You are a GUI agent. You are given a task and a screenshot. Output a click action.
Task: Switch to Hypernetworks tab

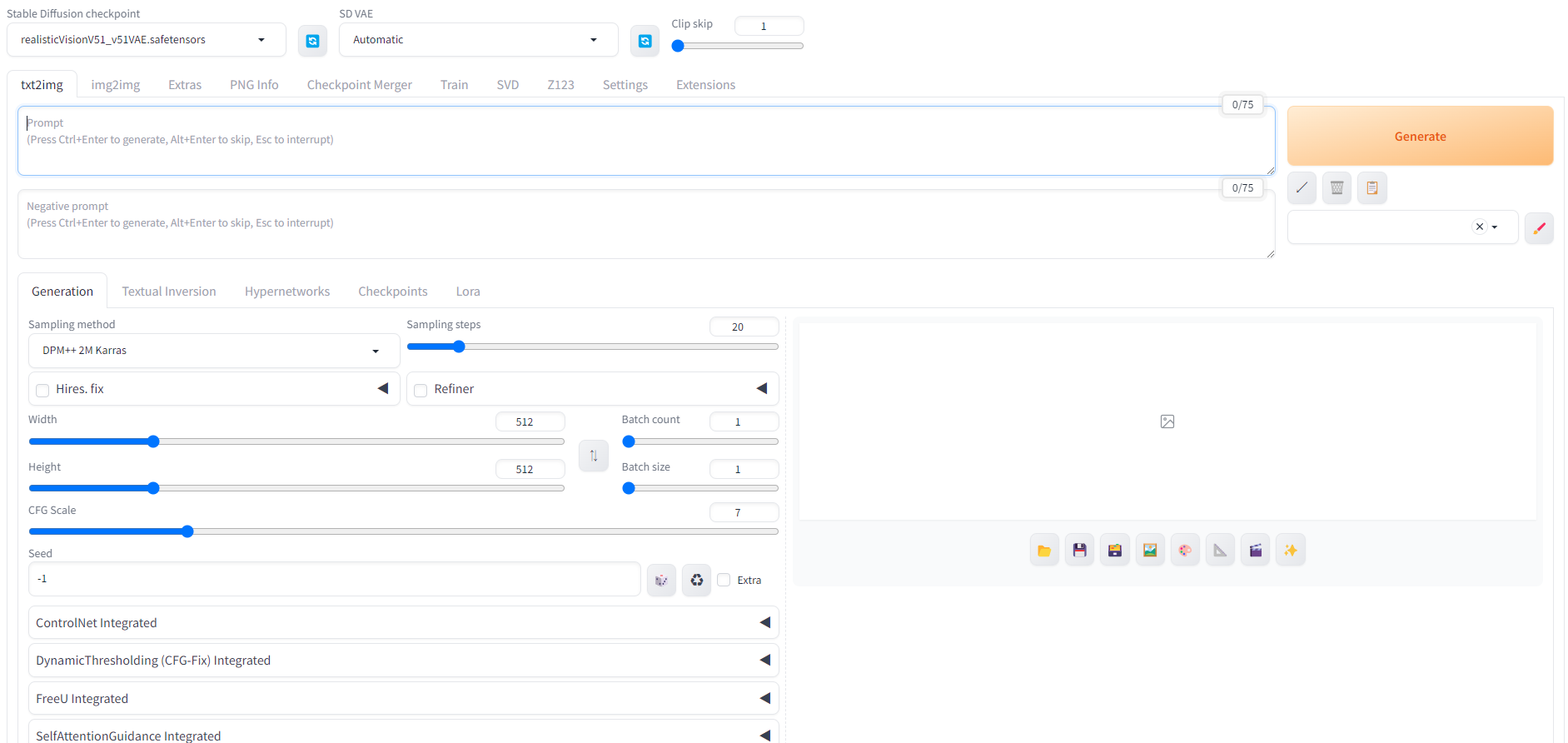pyautogui.click(x=287, y=292)
